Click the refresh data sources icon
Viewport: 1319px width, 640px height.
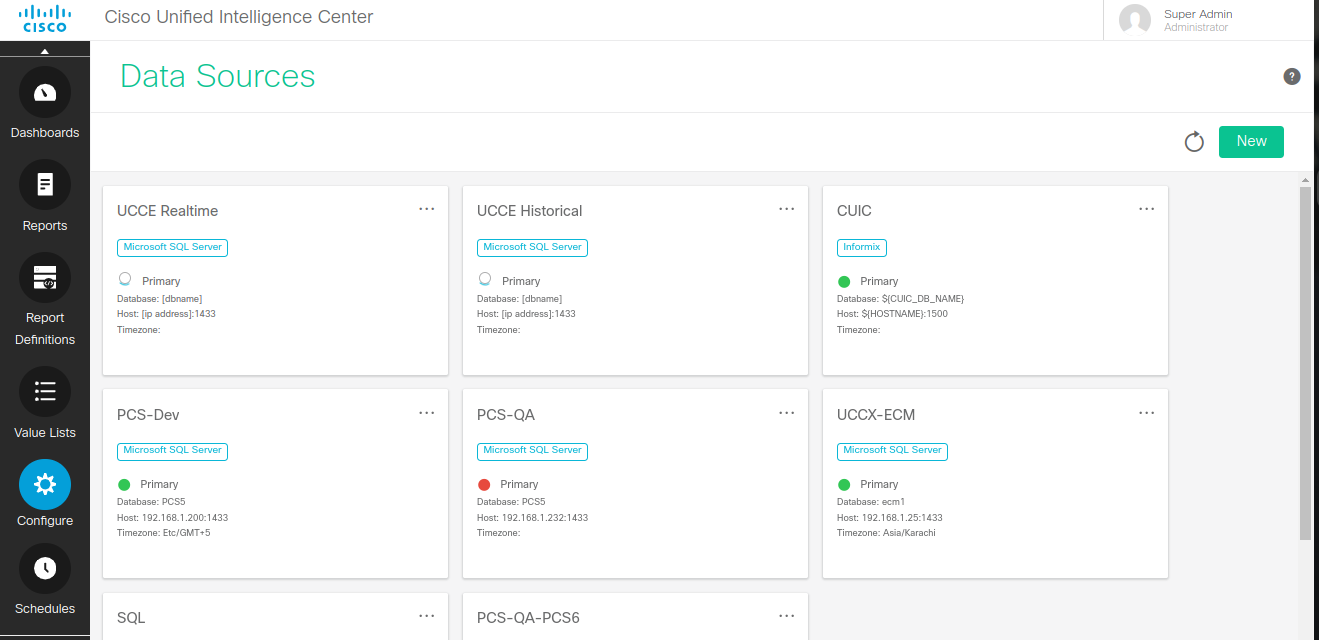tap(1194, 142)
